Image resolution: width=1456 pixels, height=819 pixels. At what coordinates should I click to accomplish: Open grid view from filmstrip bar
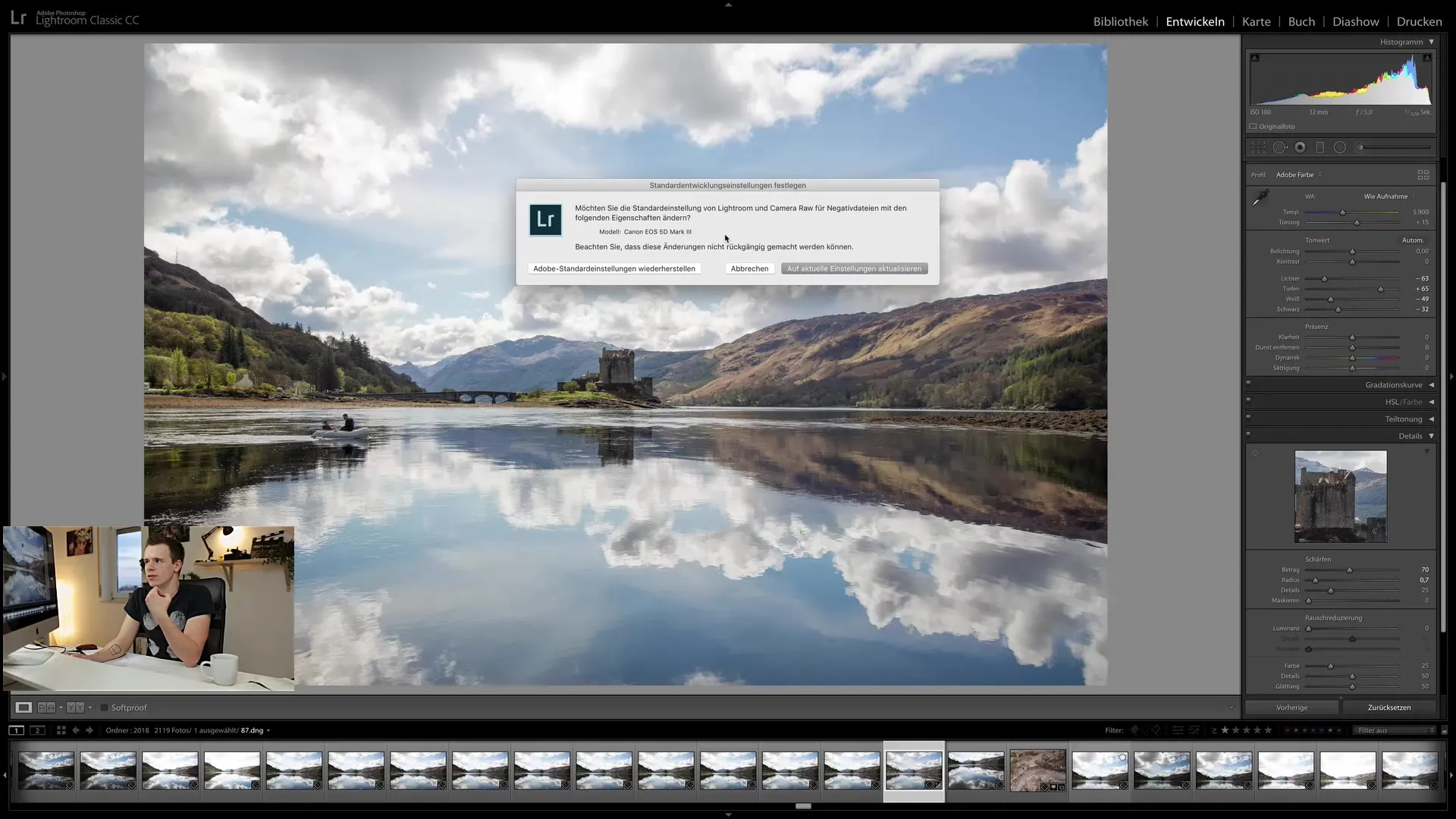click(61, 730)
